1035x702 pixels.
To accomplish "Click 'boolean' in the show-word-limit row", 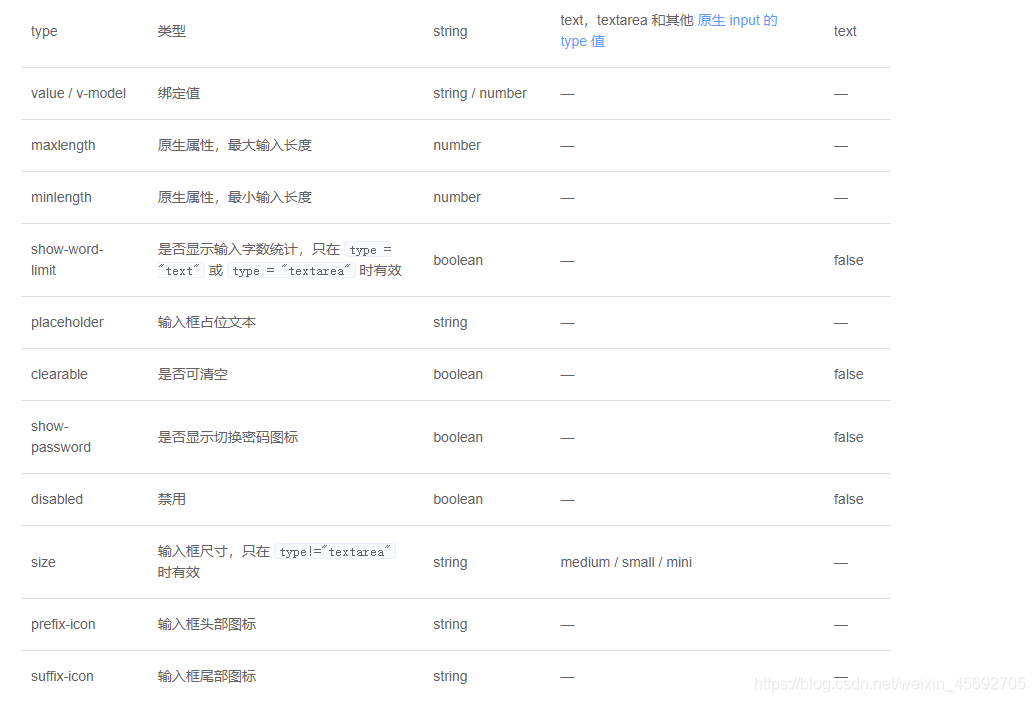I will coord(458,260).
